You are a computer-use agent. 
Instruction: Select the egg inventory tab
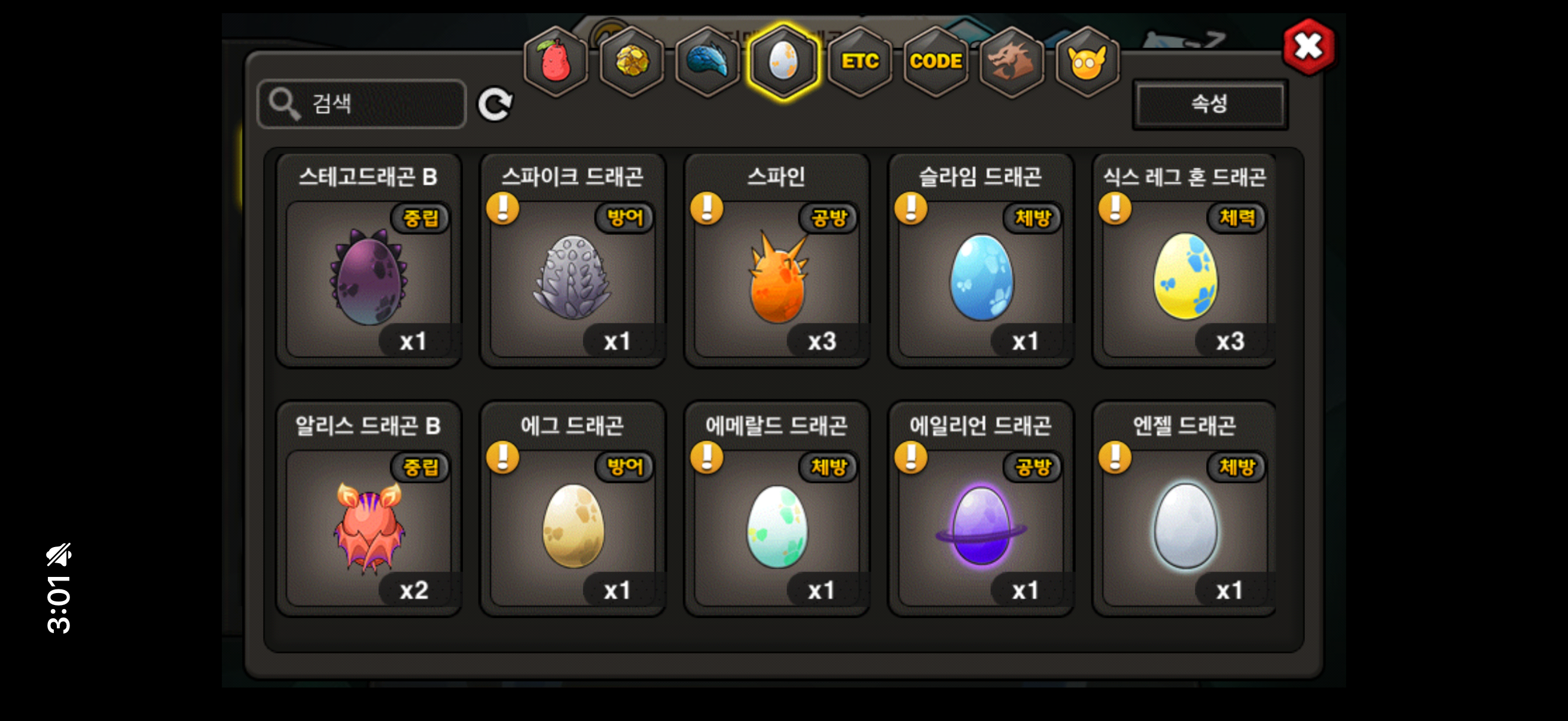pyautogui.click(x=783, y=62)
